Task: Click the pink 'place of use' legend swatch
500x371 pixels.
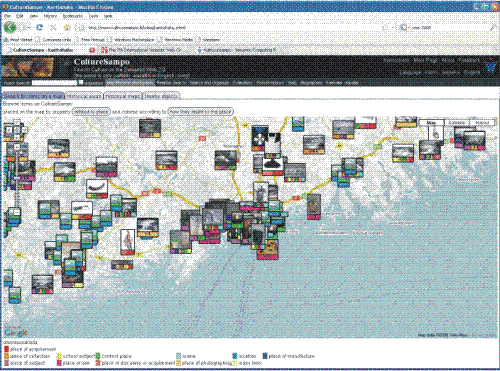Action: tap(59, 363)
